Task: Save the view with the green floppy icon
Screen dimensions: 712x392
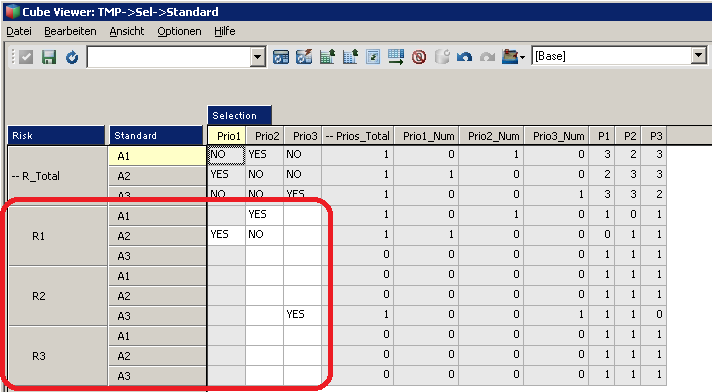Action: [x=49, y=57]
